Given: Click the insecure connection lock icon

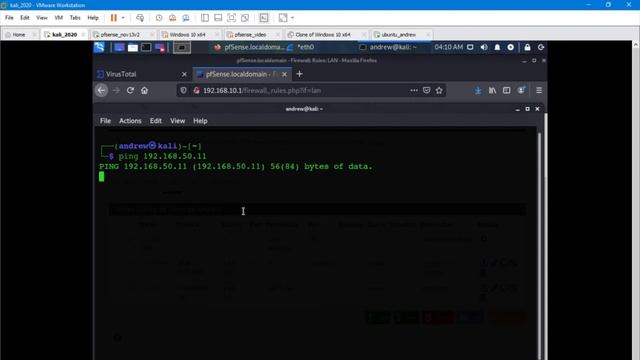Looking at the screenshot, I should [196, 90].
